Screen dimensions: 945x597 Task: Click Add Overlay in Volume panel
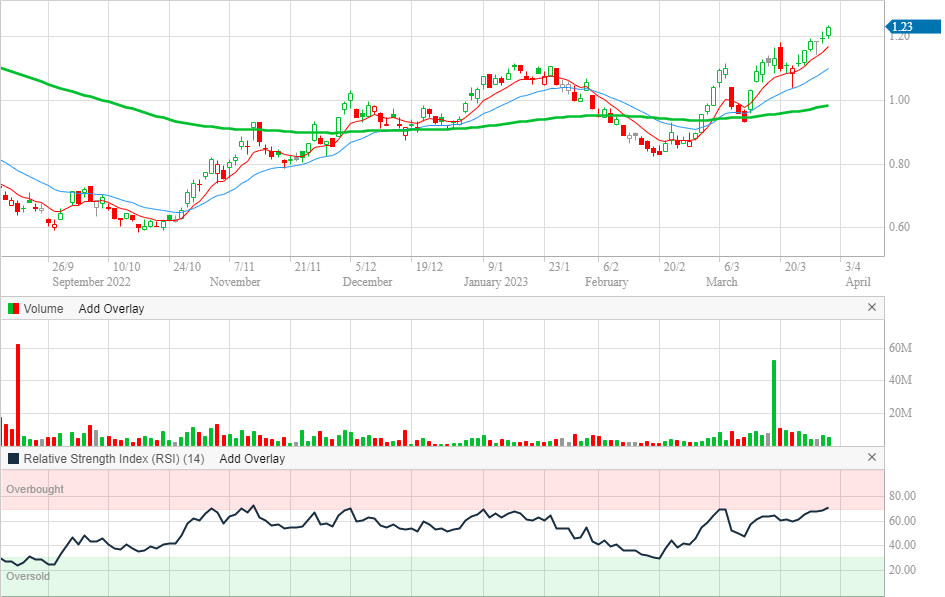tap(111, 309)
